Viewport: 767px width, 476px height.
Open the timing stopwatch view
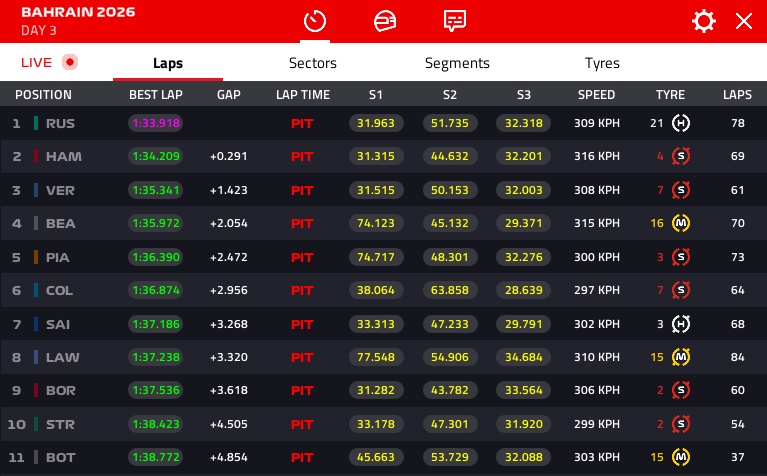click(x=315, y=21)
